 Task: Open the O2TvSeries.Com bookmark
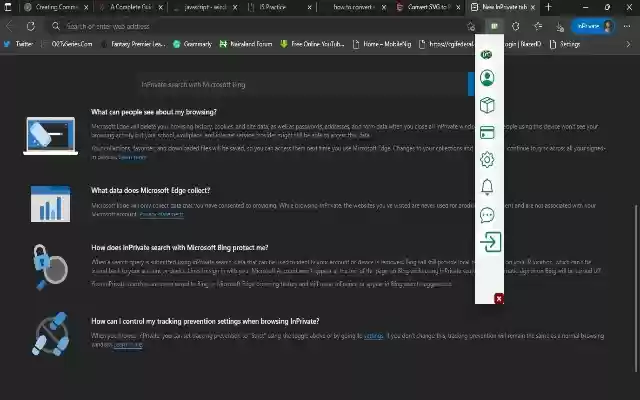[x=67, y=44]
